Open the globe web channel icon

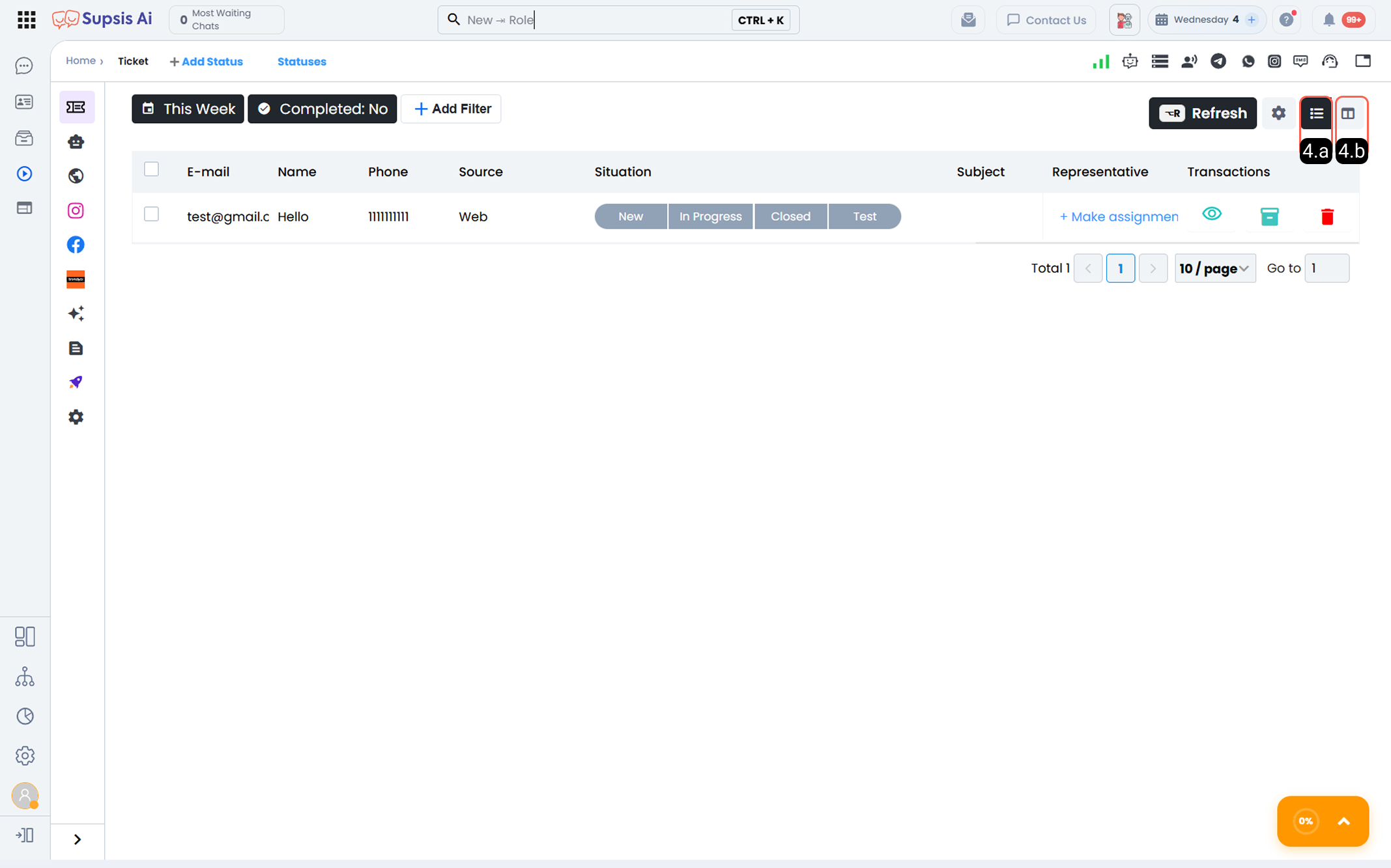76,176
